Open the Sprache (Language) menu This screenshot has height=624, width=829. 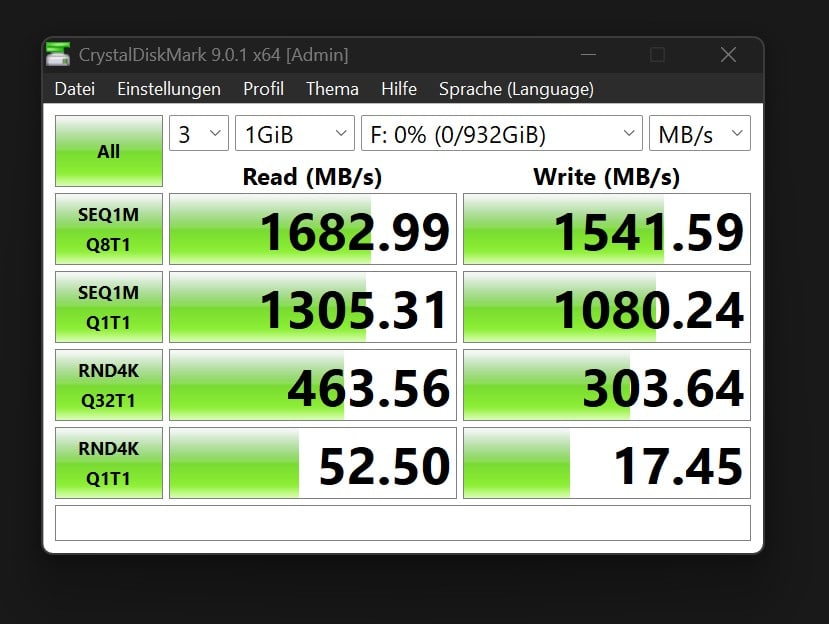pos(516,89)
